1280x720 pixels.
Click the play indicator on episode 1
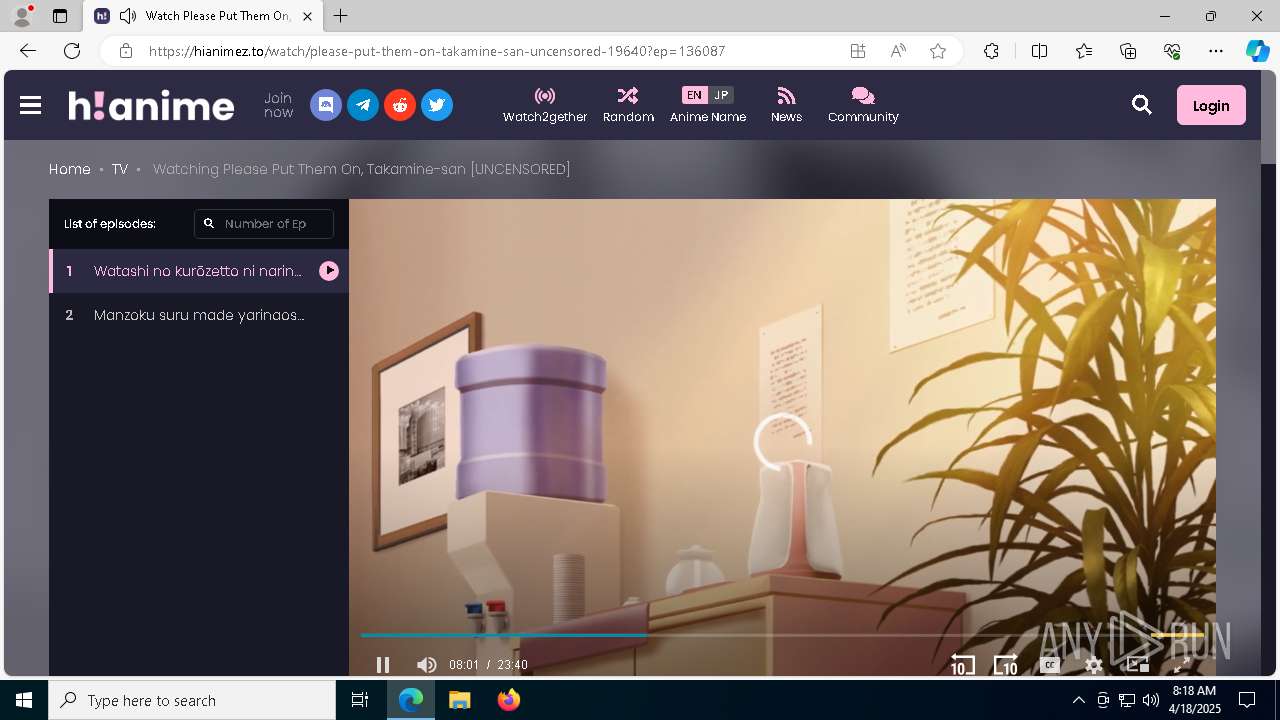coord(329,271)
